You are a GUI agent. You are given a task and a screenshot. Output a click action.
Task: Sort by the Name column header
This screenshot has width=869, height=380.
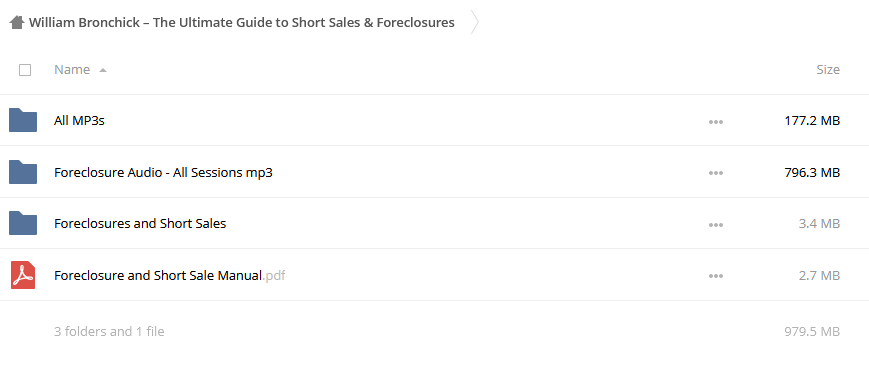[x=72, y=70]
